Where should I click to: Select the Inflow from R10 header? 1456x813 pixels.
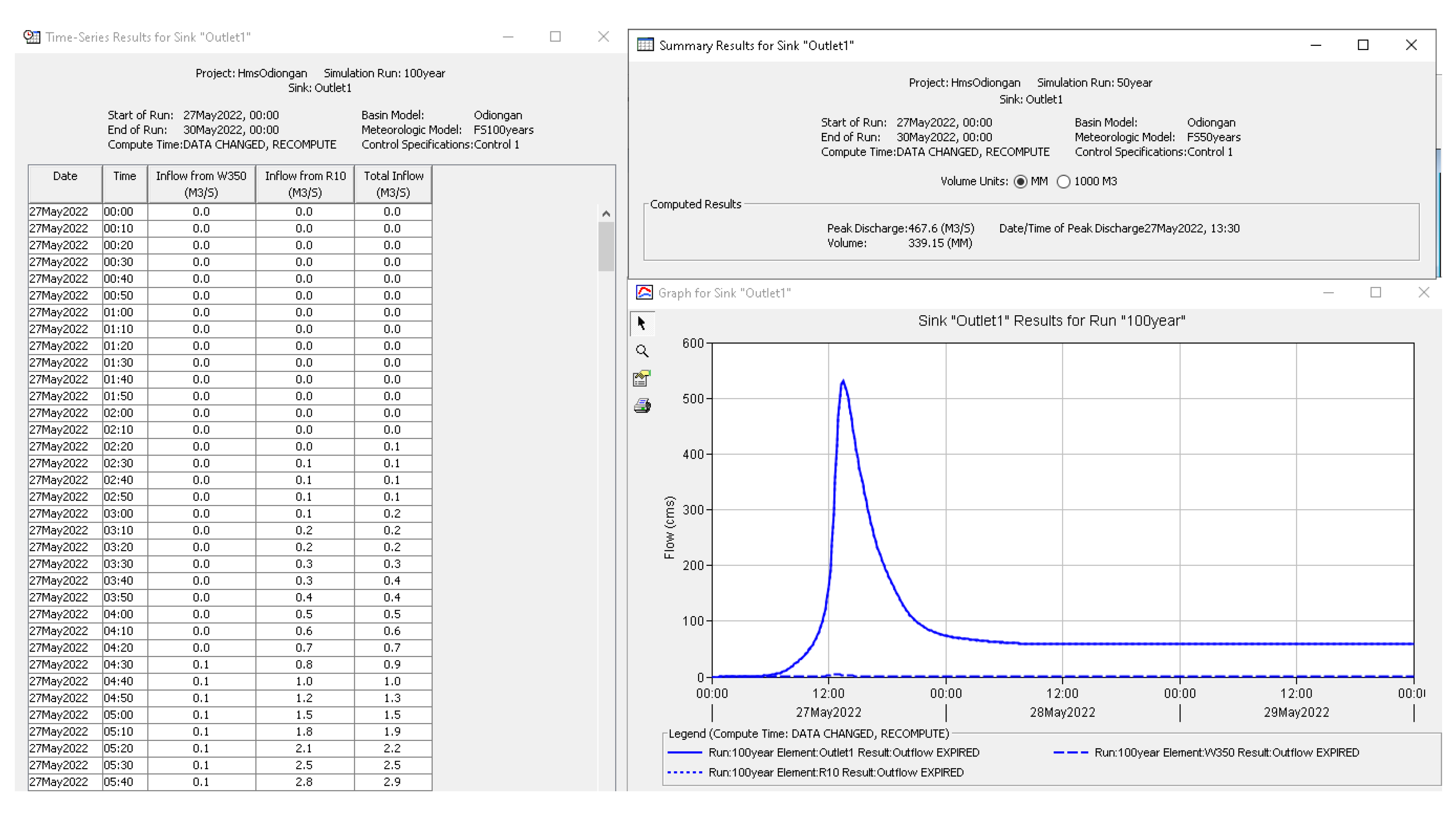305,184
